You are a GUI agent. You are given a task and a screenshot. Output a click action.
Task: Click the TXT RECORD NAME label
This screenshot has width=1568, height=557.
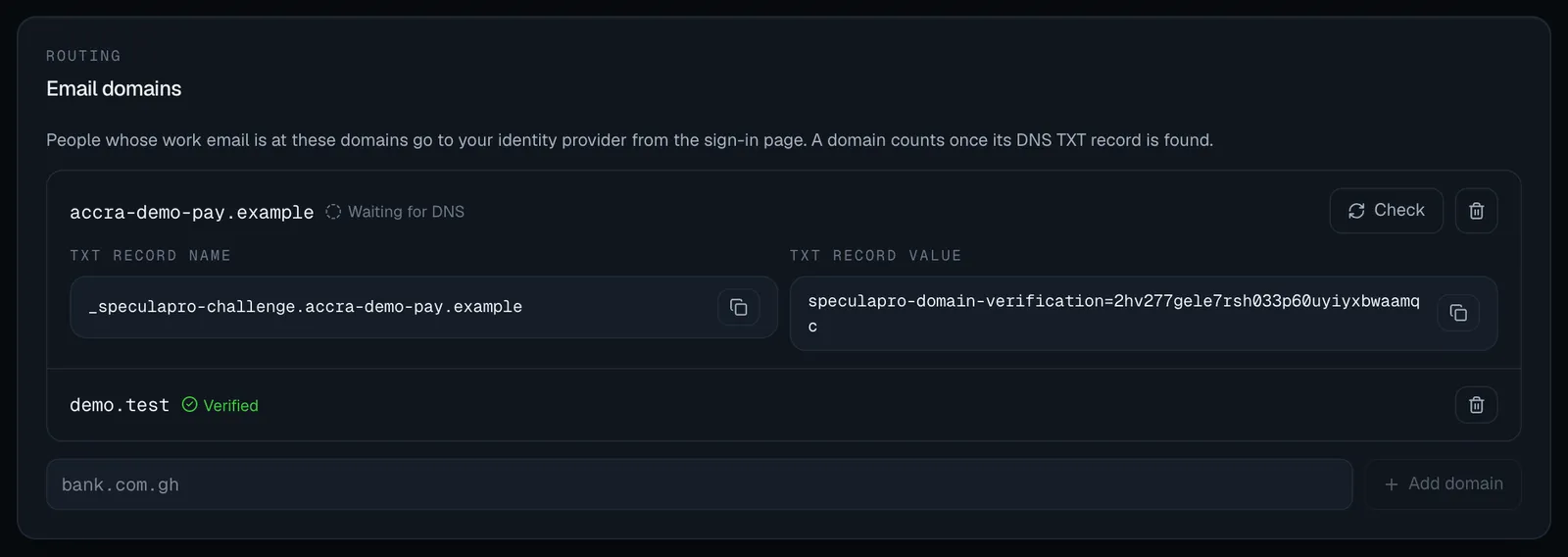click(150, 255)
